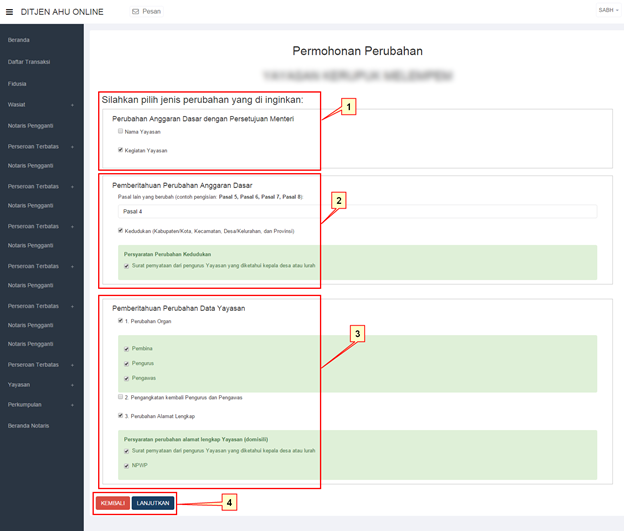Toggle the hamburger sidebar menu icon
The width and height of the screenshot is (624, 531).
point(10,11)
